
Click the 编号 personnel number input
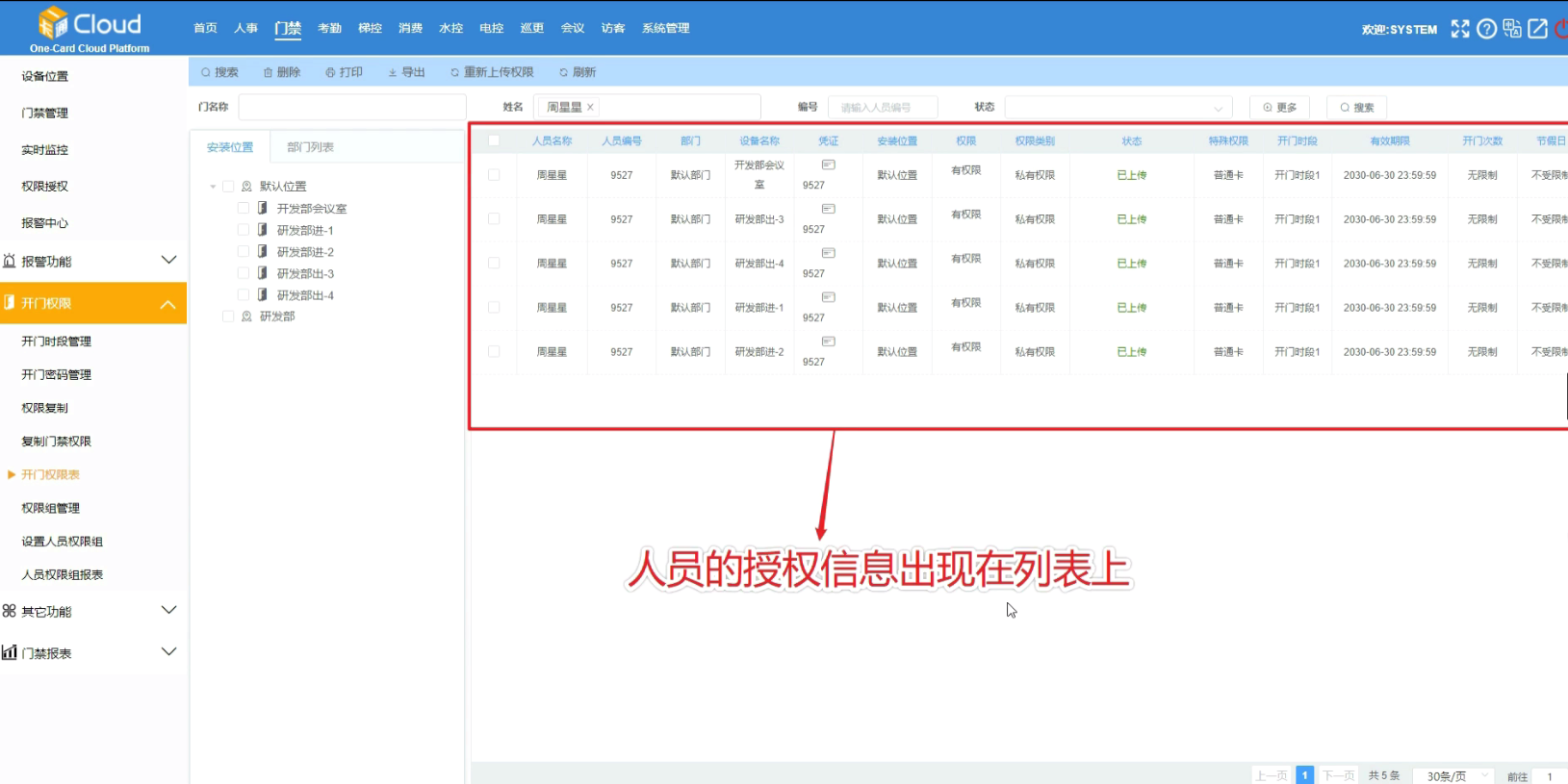(885, 107)
